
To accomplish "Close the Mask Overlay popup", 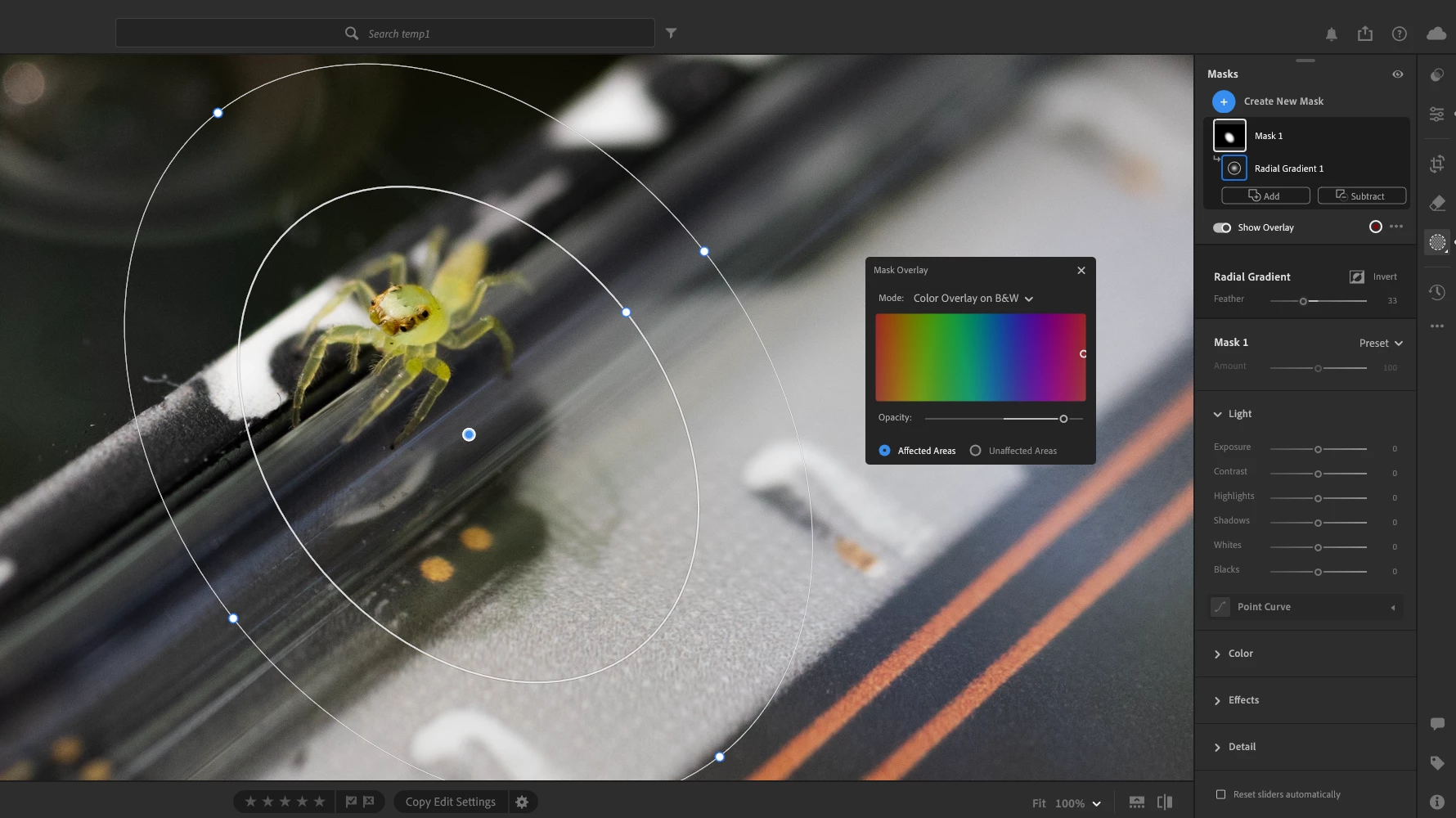I will click(x=1081, y=270).
